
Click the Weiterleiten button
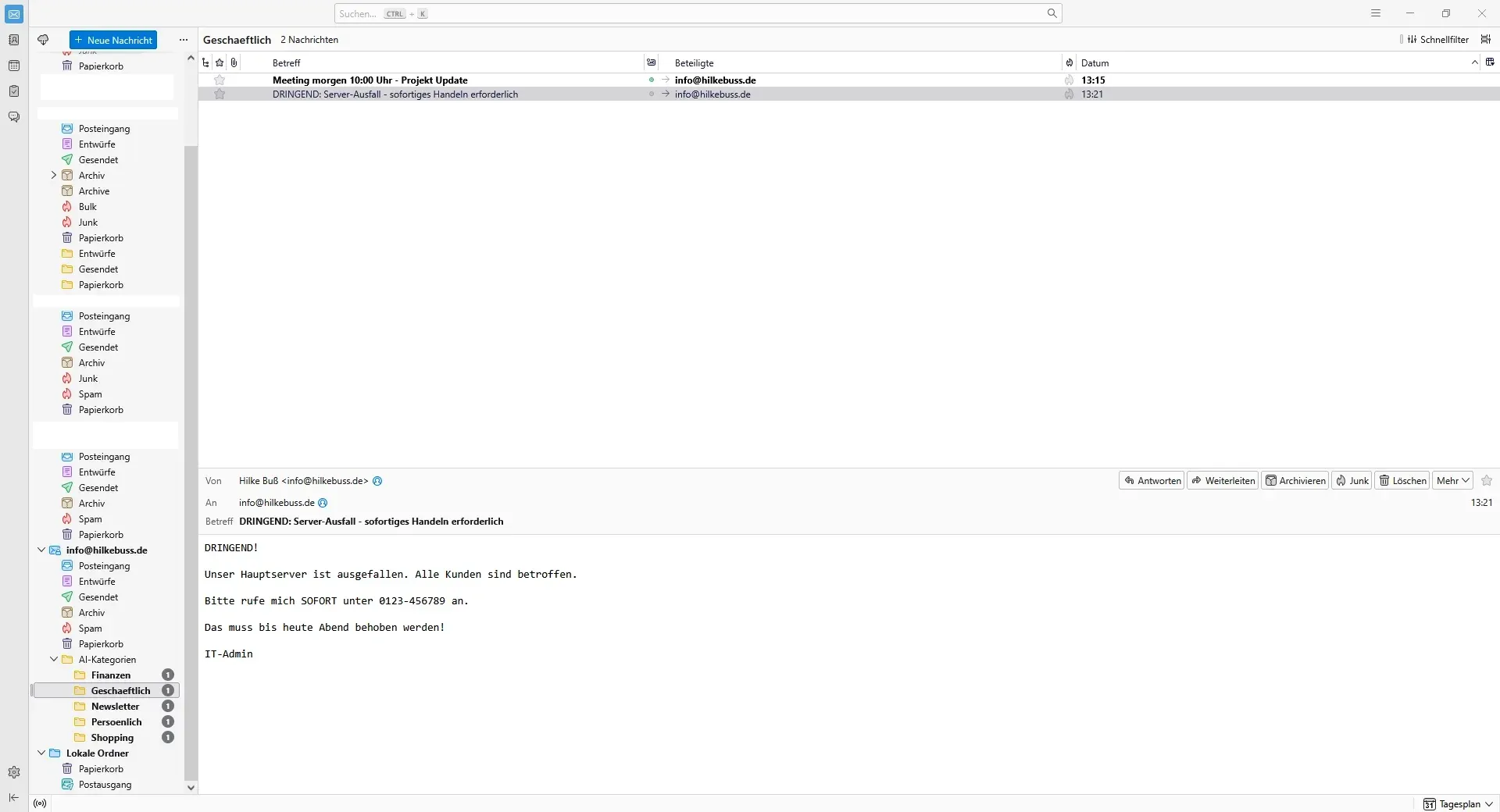pos(1223,481)
